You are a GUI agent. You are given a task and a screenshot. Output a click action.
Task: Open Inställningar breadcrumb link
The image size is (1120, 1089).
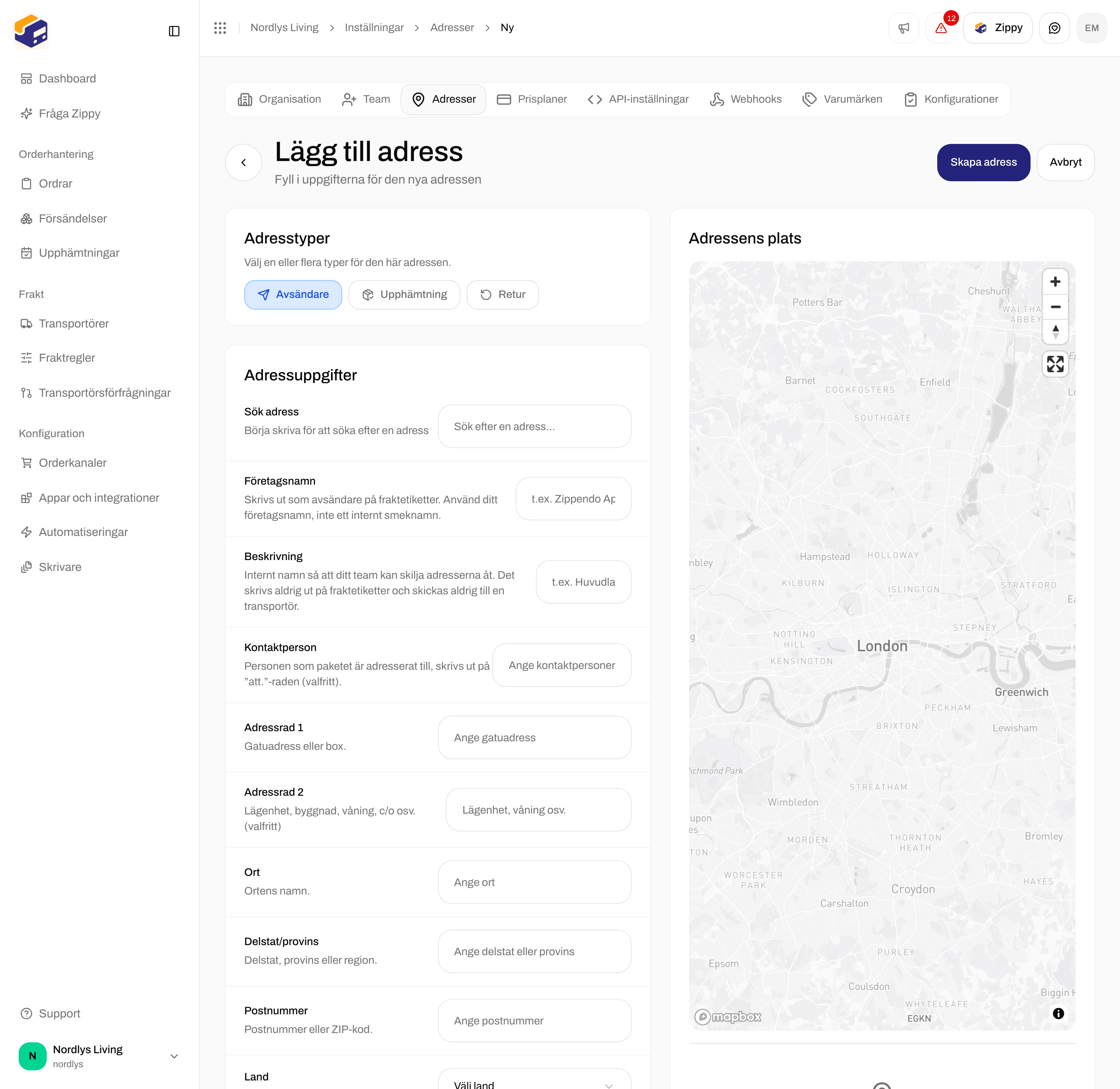[374, 28]
